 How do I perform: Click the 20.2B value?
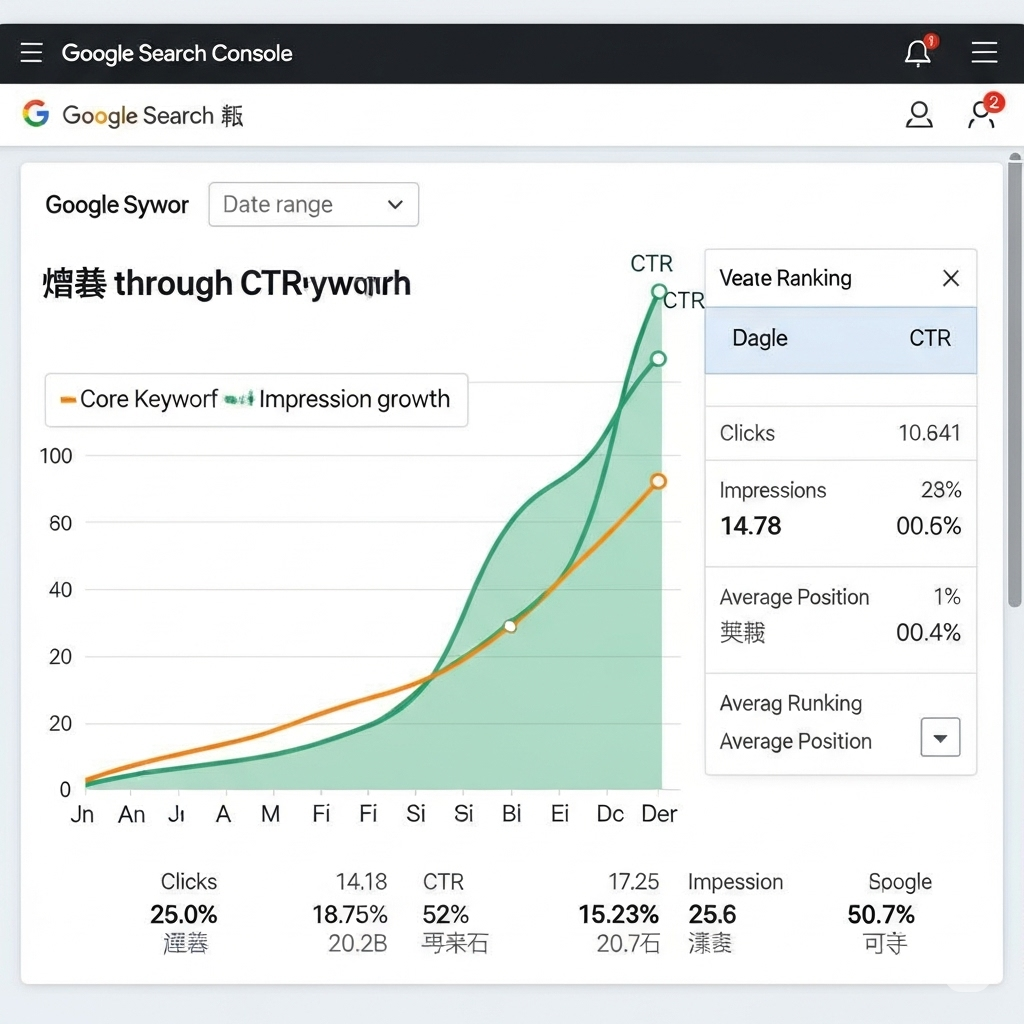[x=357, y=943]
